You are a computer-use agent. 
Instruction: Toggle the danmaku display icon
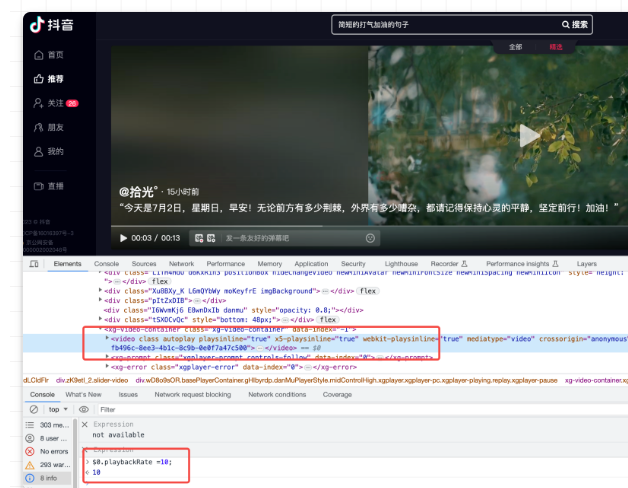click(199, 238)
